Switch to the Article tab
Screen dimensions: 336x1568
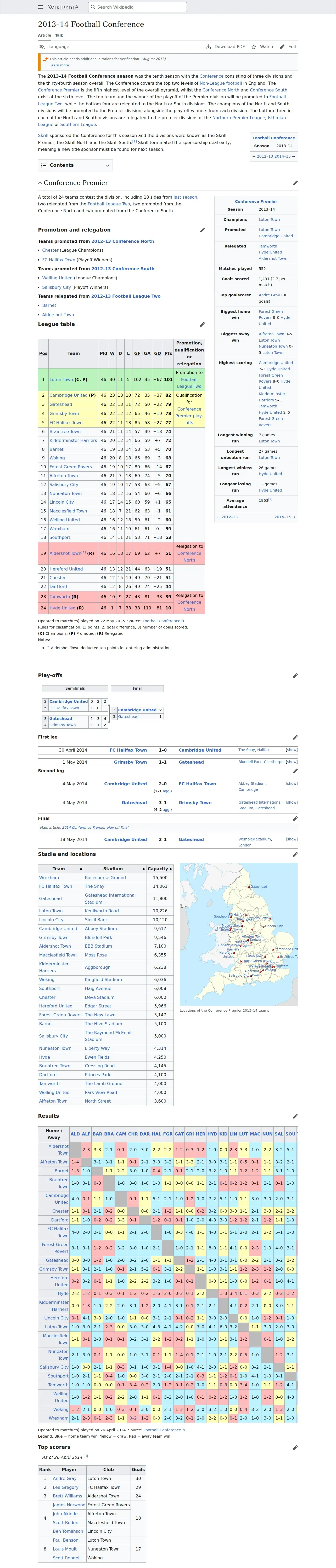coord(44,35)
